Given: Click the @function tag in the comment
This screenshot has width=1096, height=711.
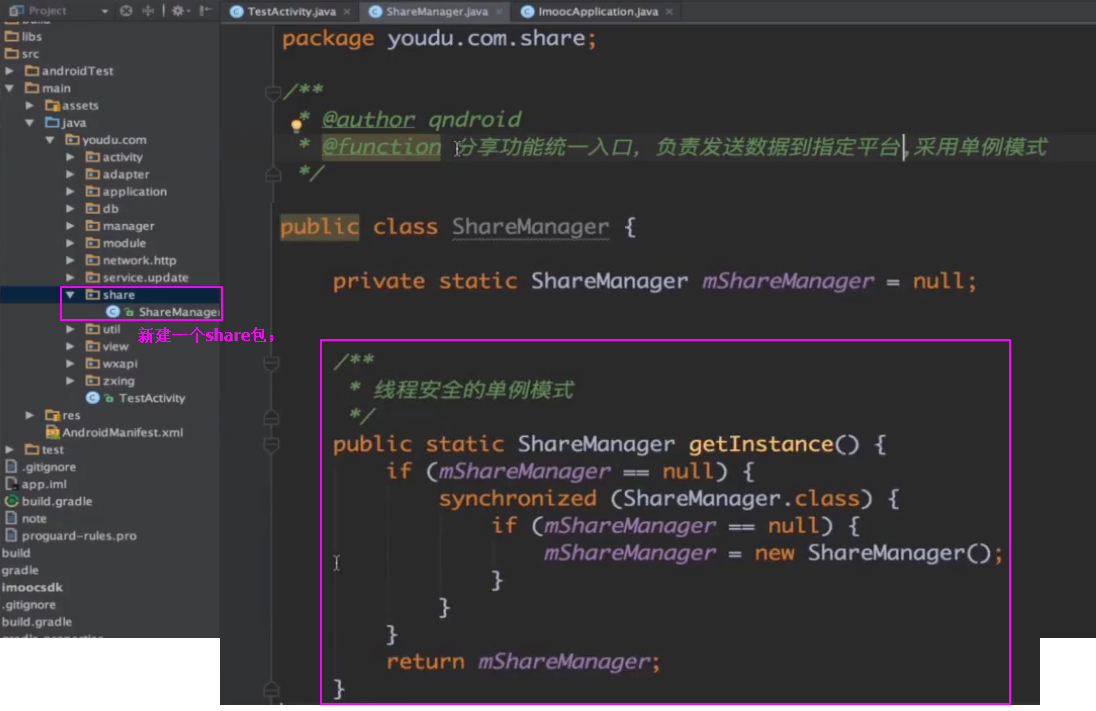Looking at the screenshot, I should (x=382, y=147).
